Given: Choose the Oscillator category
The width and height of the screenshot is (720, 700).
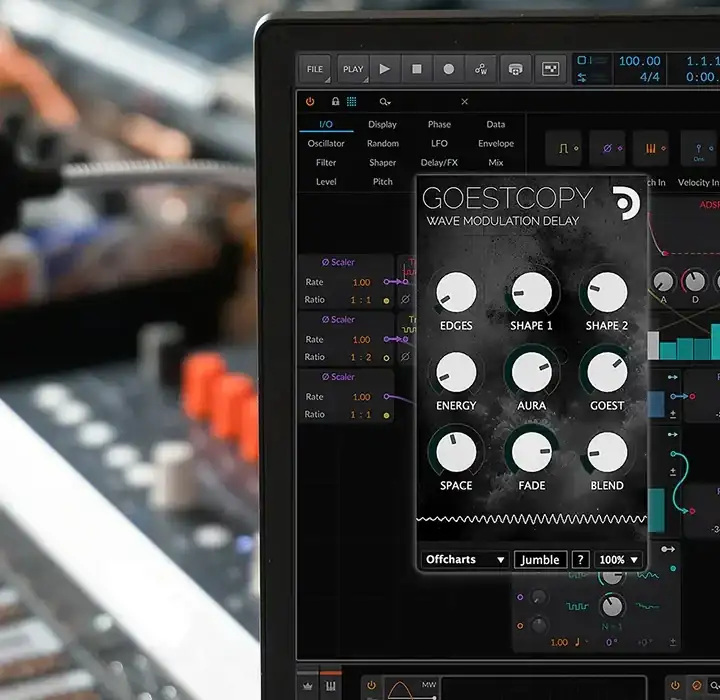Looking at the screenshot, I should [x=326, y=144].
